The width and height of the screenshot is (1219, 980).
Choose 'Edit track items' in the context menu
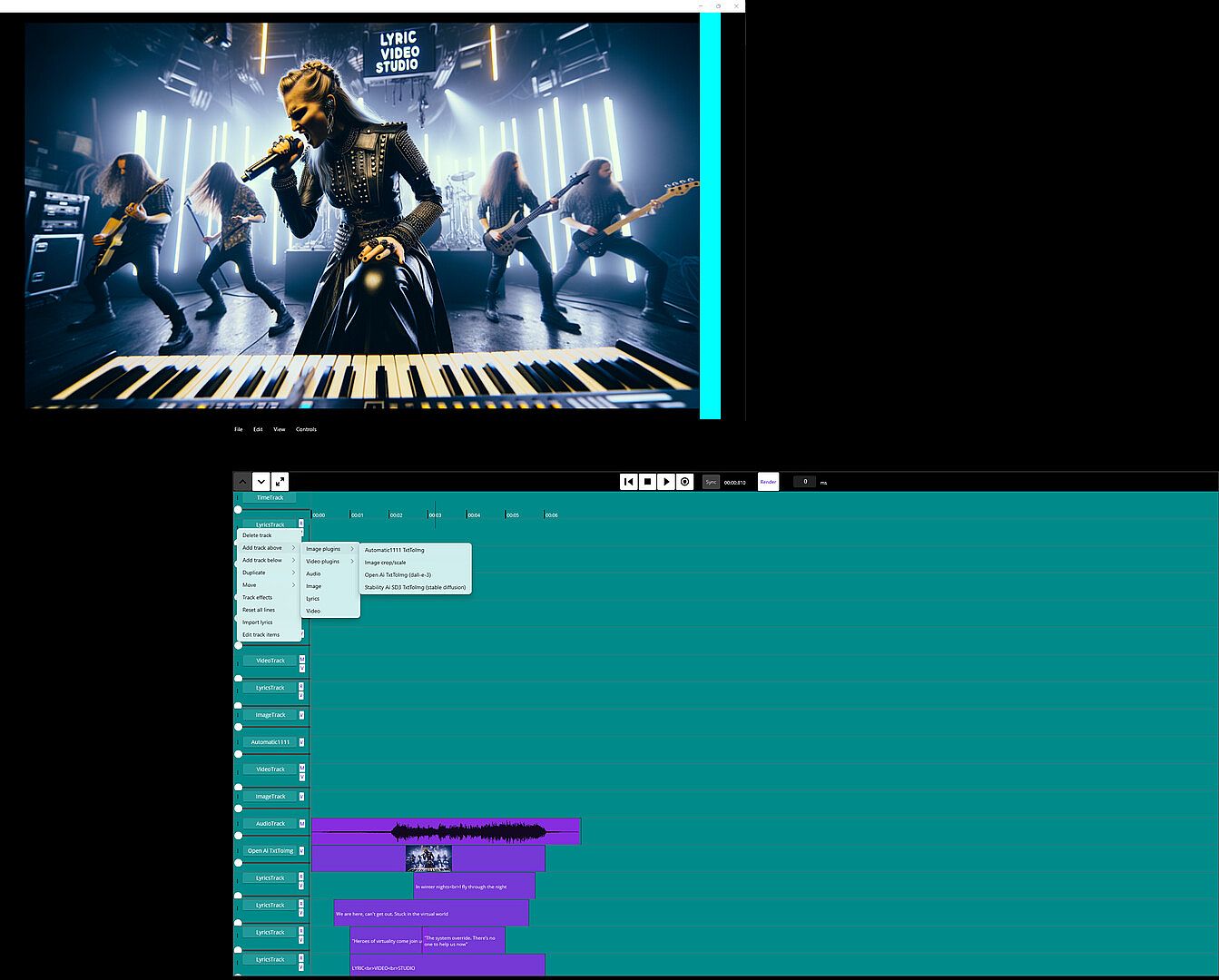[x=269, y=635]
